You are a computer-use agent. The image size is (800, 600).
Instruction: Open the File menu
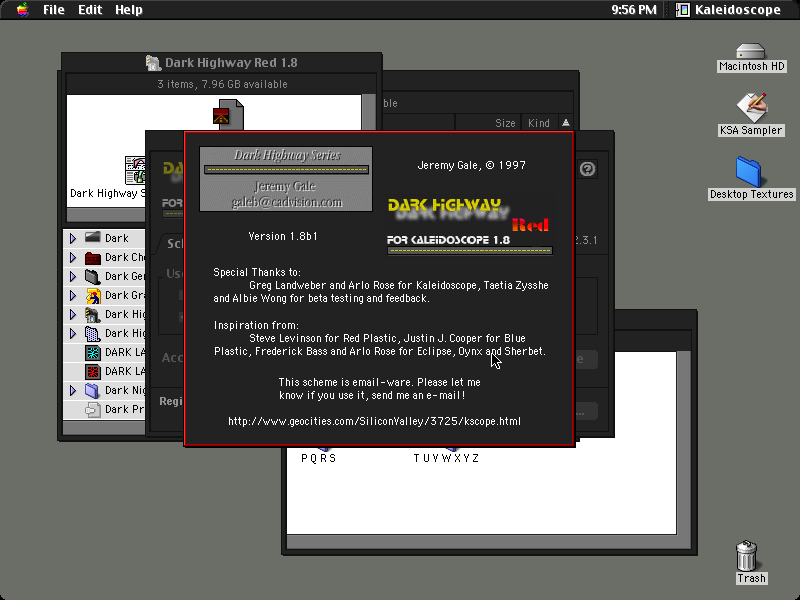click(x=54, y=10)
